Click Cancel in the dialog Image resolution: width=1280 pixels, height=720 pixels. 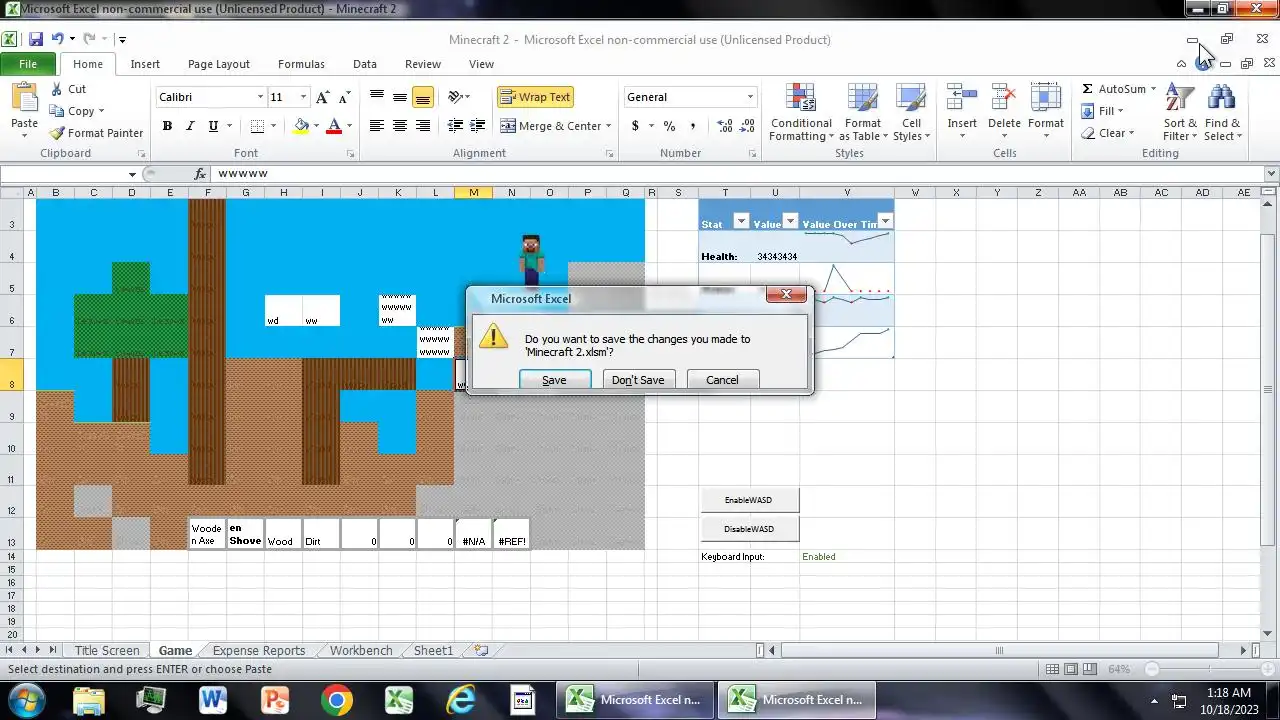(722, 380)
